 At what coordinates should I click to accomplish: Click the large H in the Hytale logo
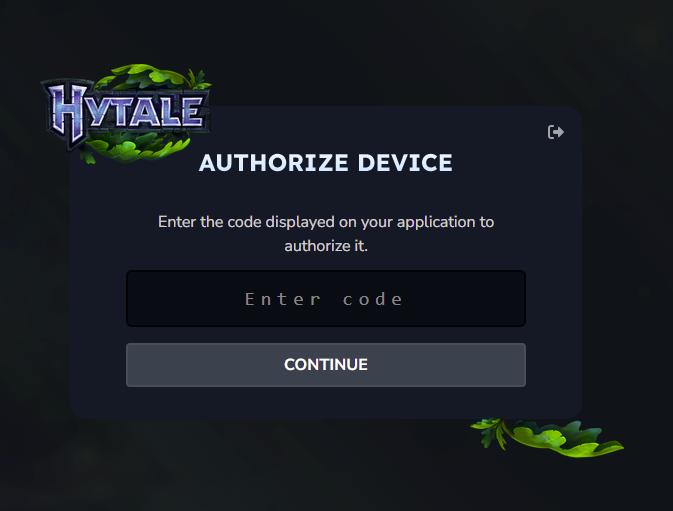(x=69, y=115)
